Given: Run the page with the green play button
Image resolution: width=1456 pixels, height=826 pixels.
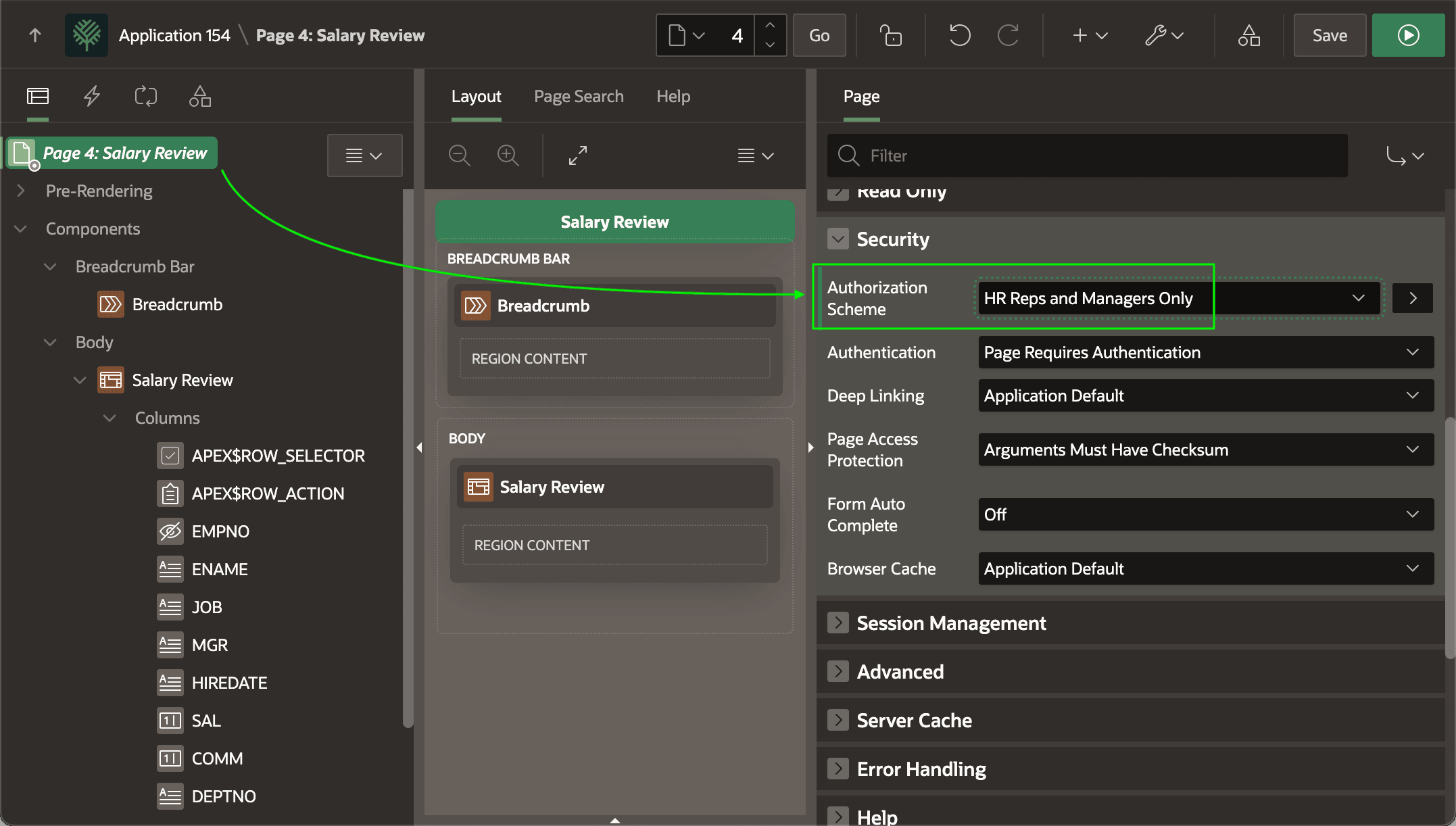Looking at the screenshot, I should point(1408,35).
